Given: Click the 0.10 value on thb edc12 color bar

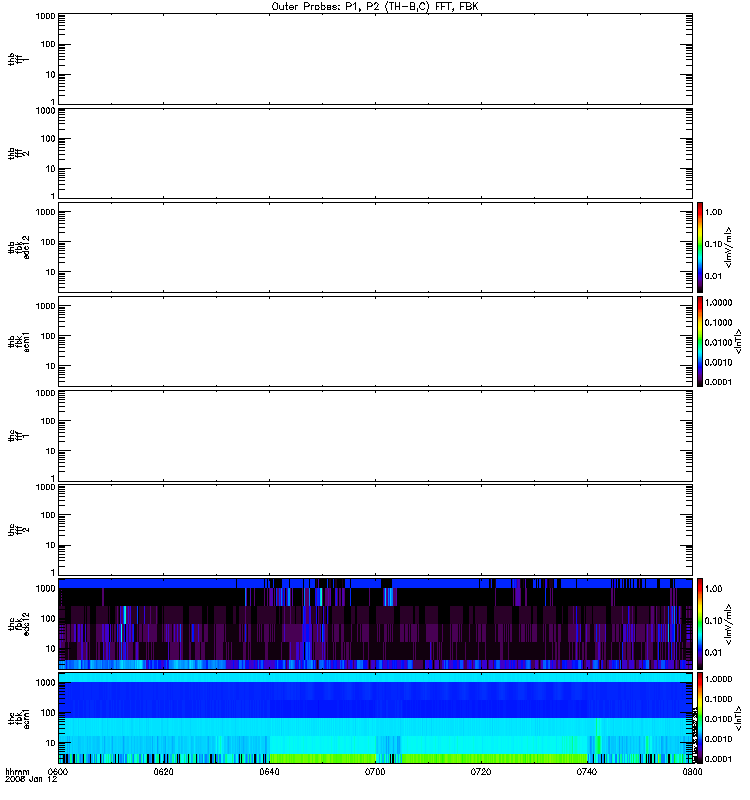Looking at the screenshot, I should [x=713, y=244].
